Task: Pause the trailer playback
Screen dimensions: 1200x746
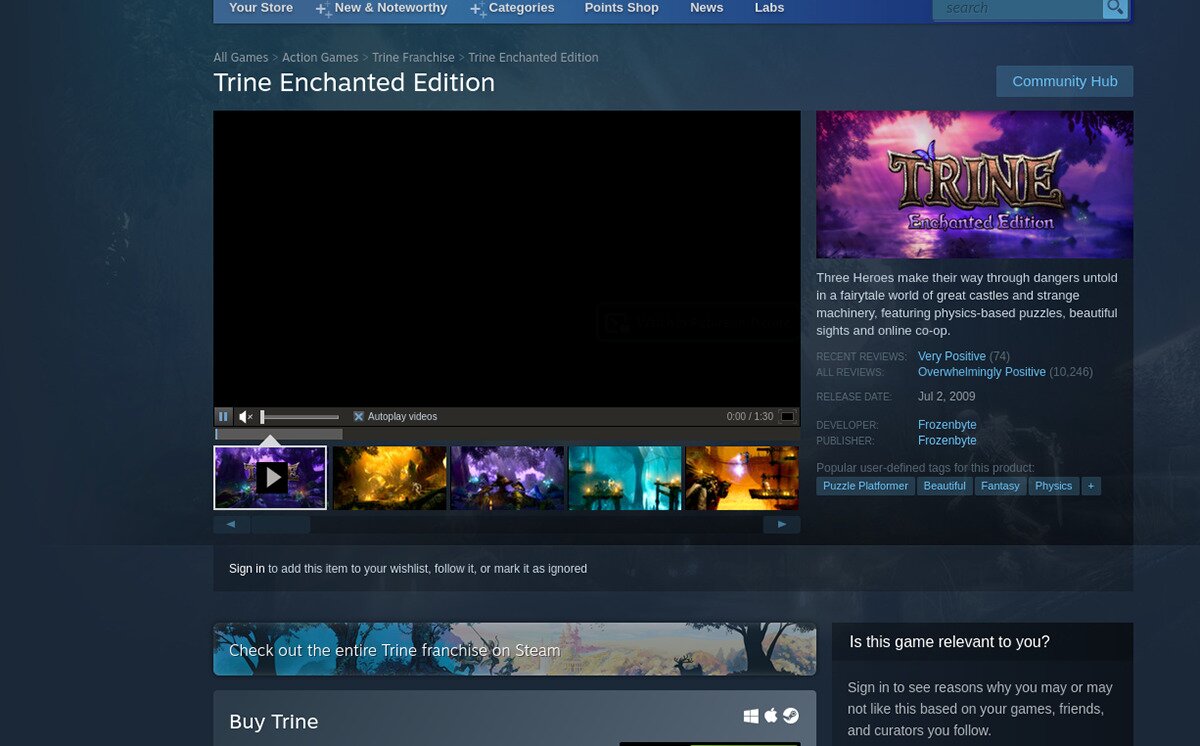Action: (x=223, y=416)
